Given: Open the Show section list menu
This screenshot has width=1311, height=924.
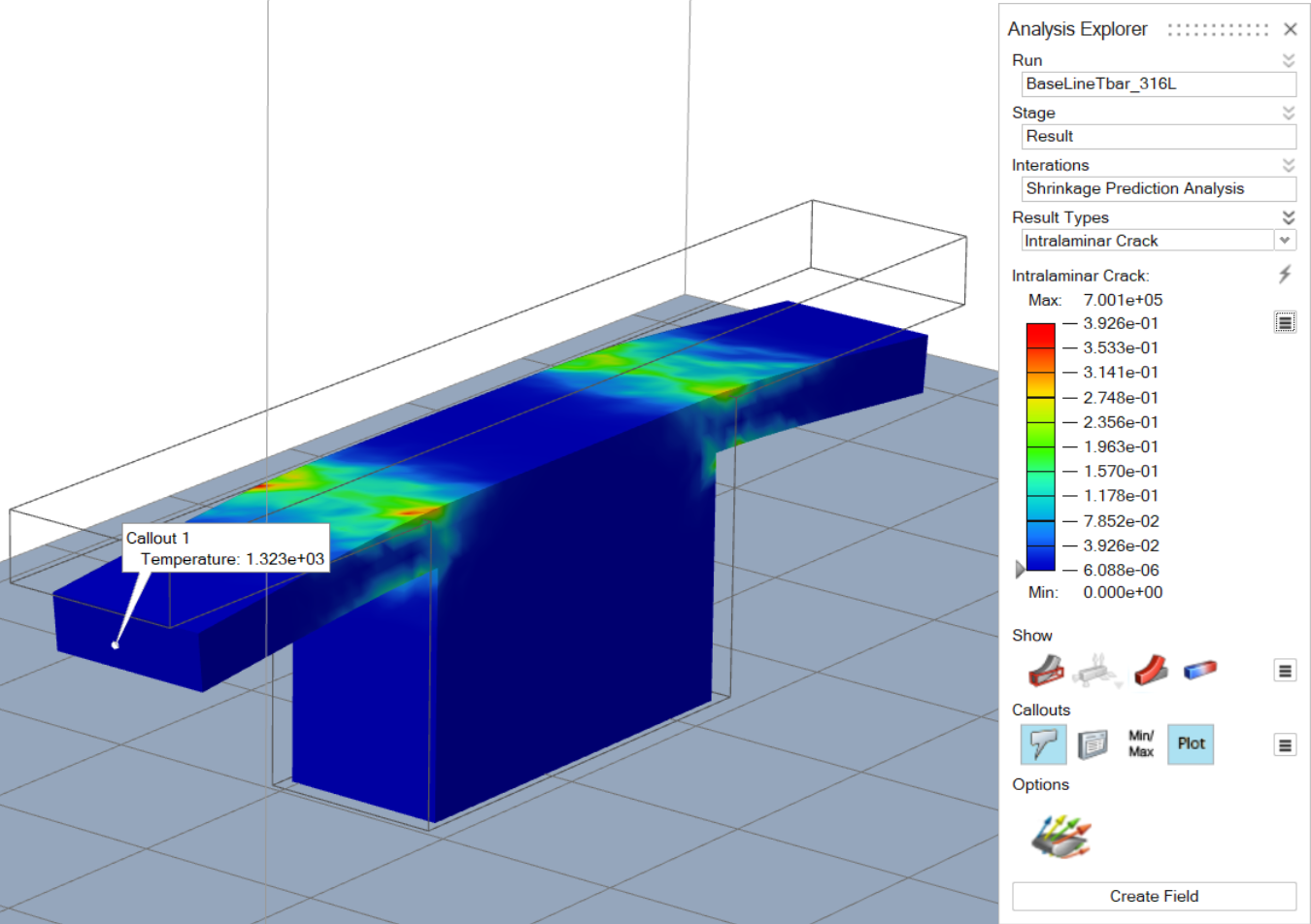Looking at the screenshot, I should pos(1285,671).
